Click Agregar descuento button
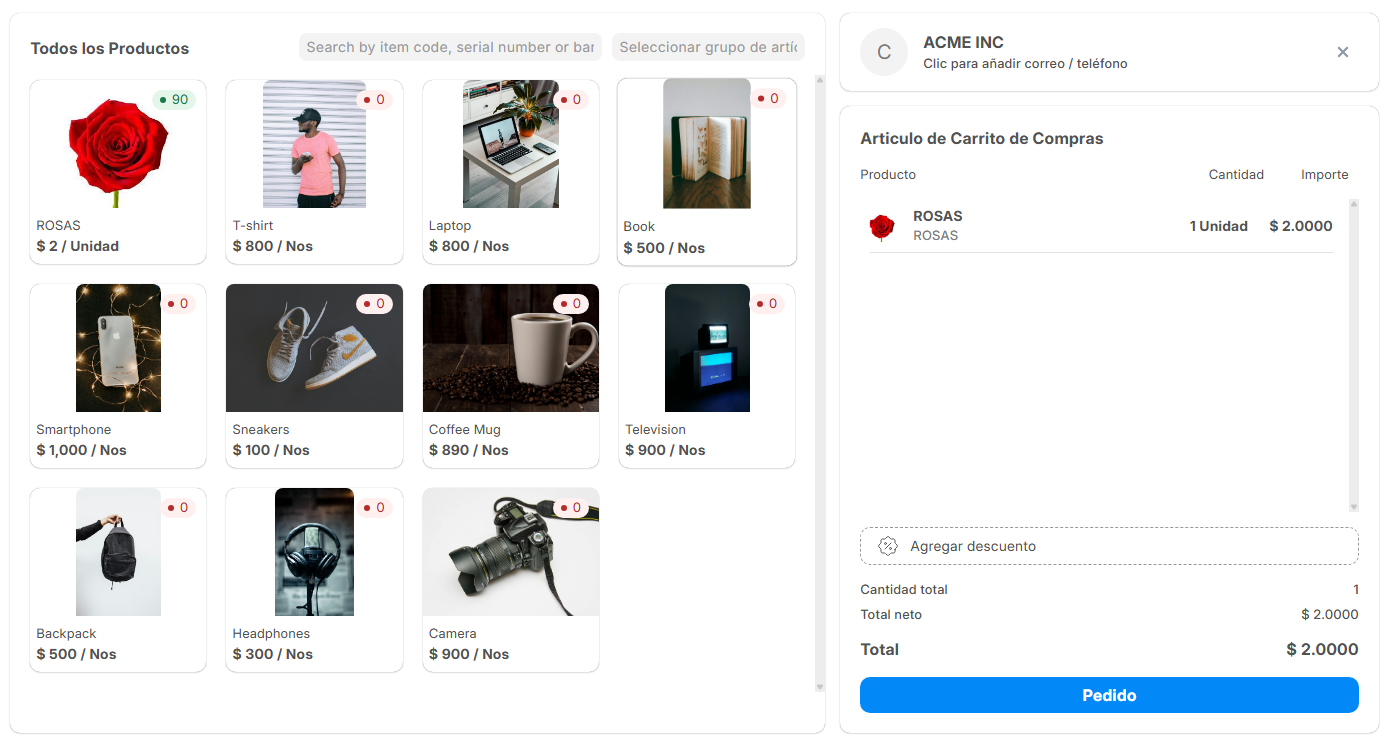The image size is (1389, 745). [x=1108, y=546]
